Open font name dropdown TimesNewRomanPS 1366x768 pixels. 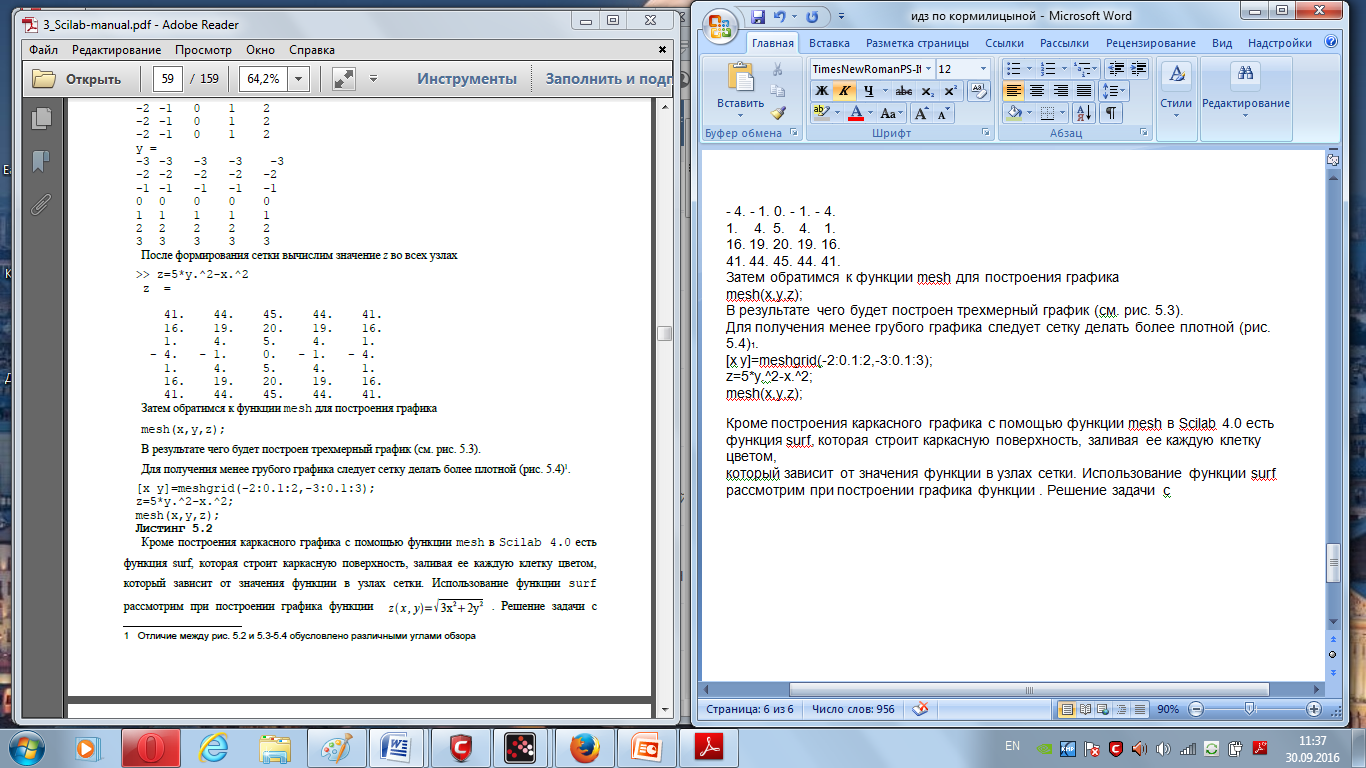pyautogui.click(x=928, y=69)
